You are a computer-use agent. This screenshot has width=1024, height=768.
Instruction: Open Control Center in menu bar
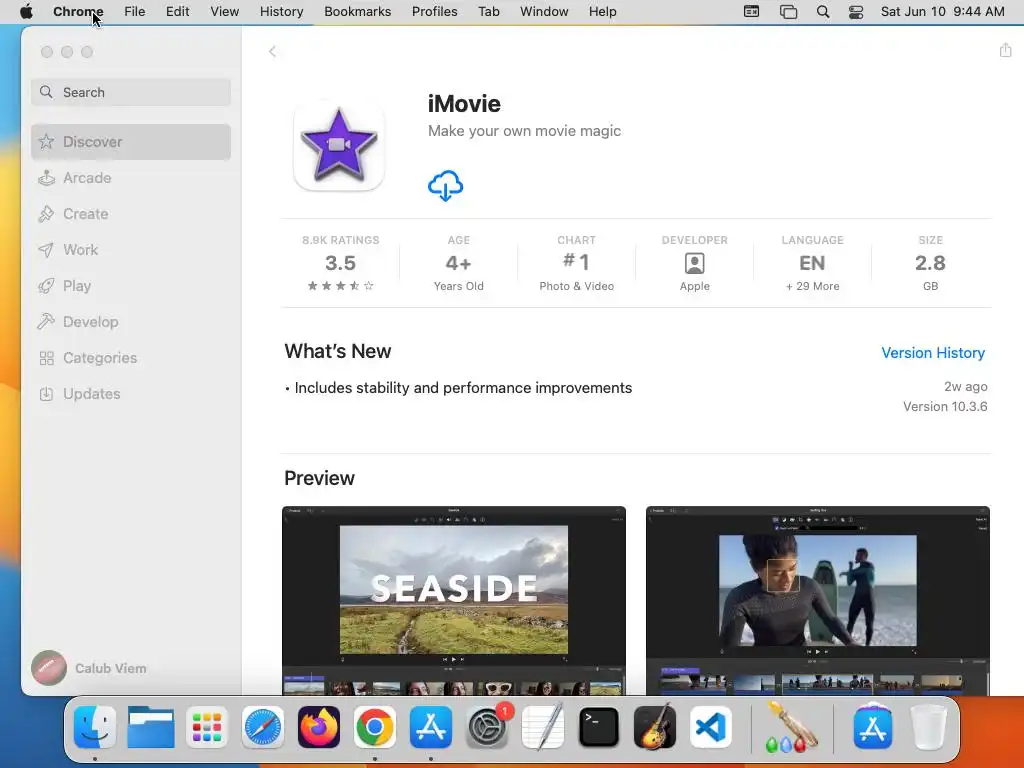(856, 12)
